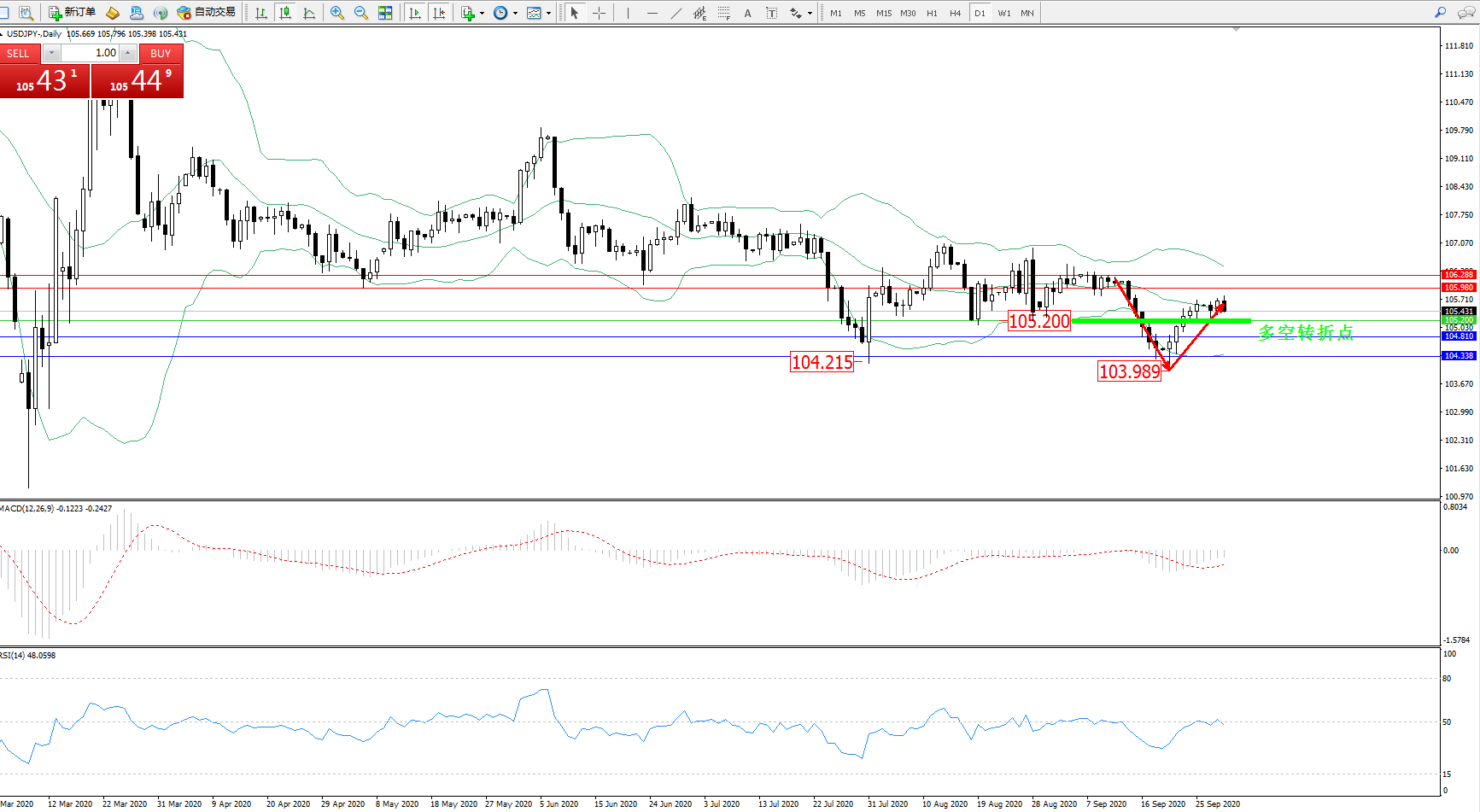Image resolution: width=1480 pixels, height=812 pixels.
Task: Zoom in on the chart
Action: pos(337,13)
